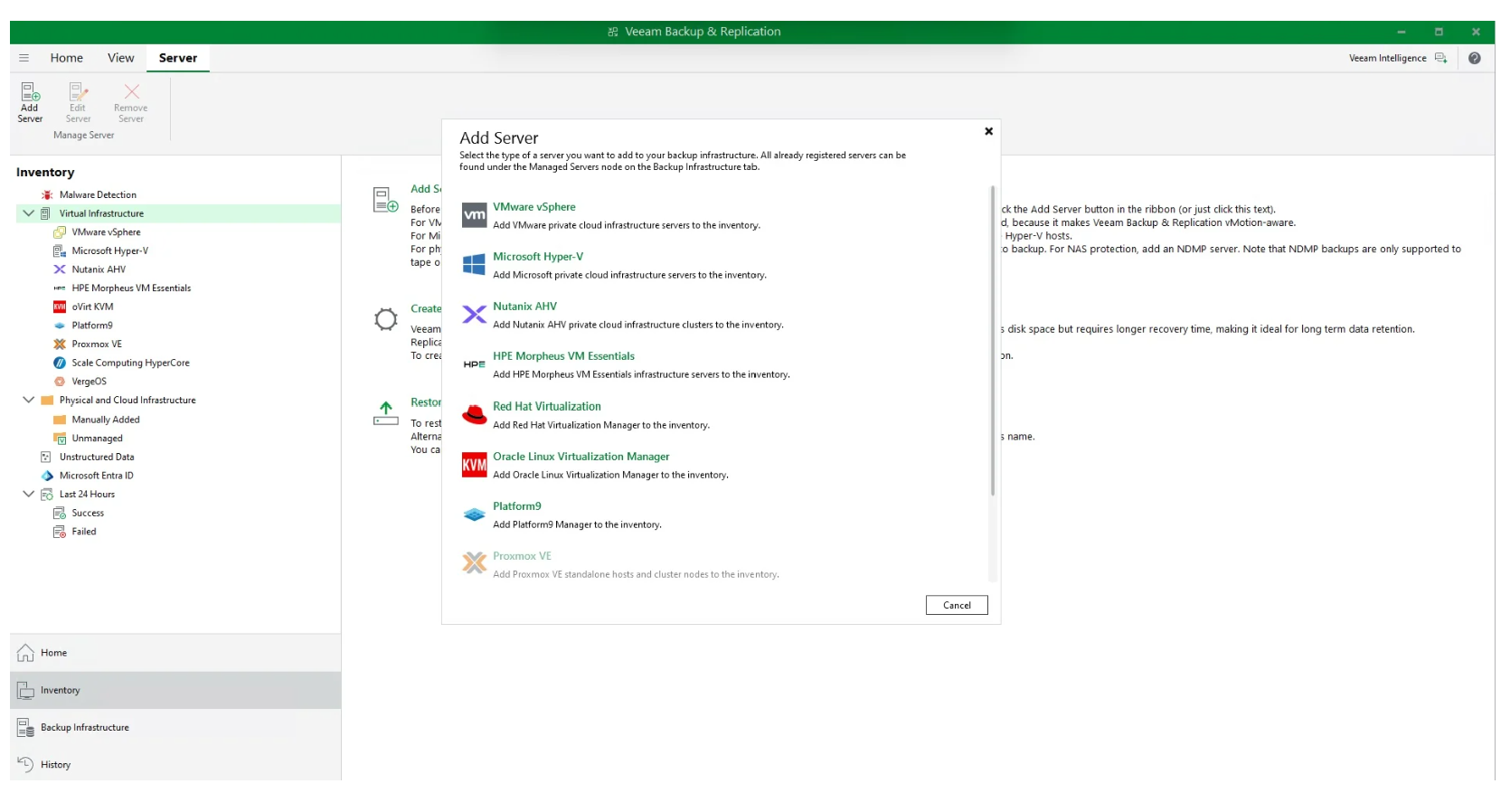Screen dimensions: 1510x812
Task: Select VMware vSphere in inventory tree
Action: pos(106,232)
